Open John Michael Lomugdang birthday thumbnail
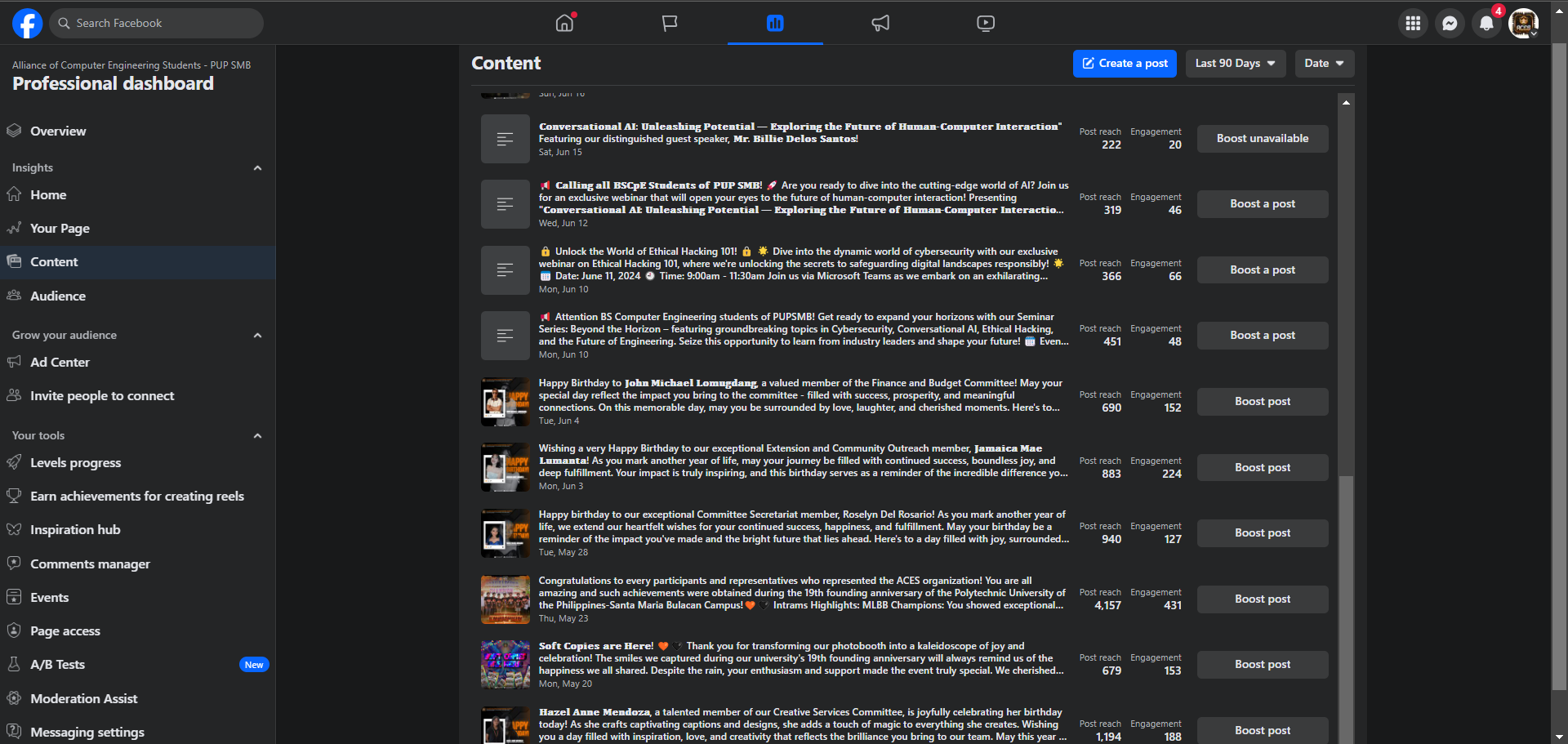The height and width of the screenshot is (744, 1568). 506,402
